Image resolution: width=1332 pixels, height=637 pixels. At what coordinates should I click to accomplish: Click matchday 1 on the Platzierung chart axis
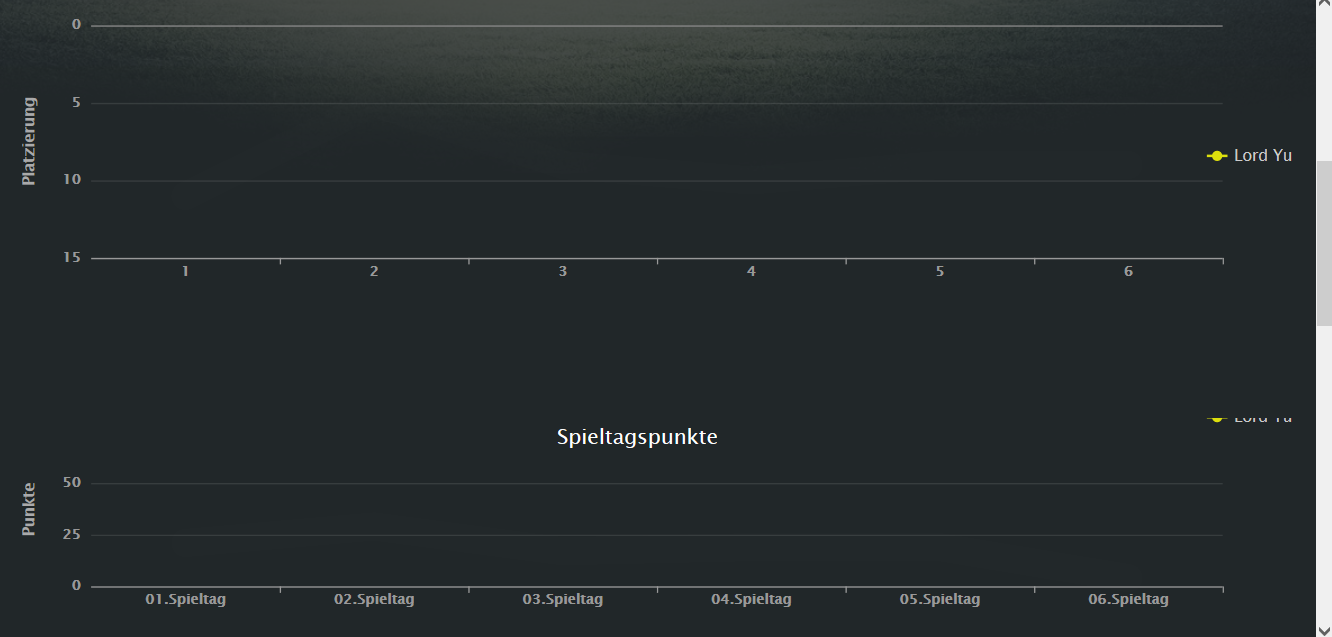pyautogui.click(x=185, y=272)
